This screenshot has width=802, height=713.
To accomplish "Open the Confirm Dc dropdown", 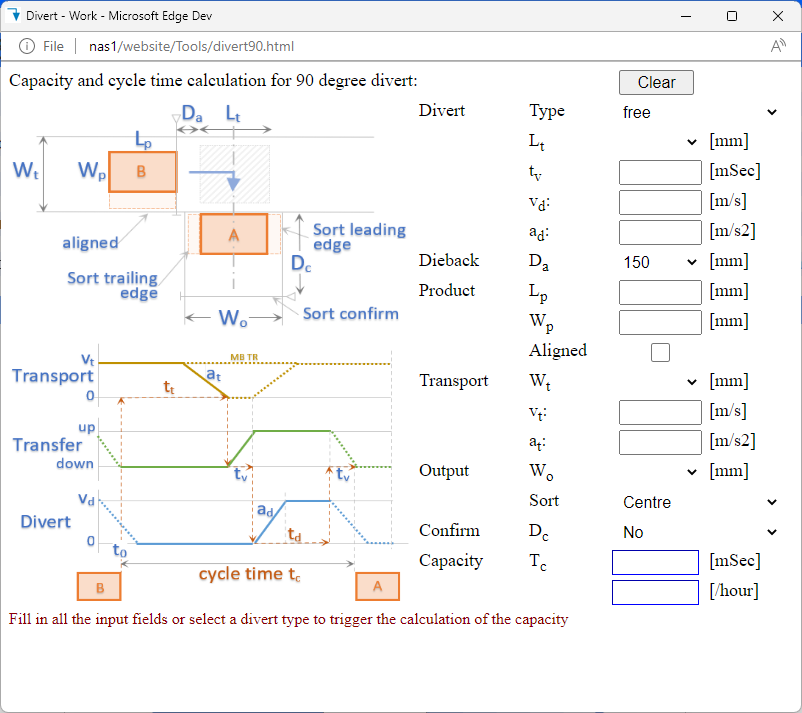I will pos(700,532).
